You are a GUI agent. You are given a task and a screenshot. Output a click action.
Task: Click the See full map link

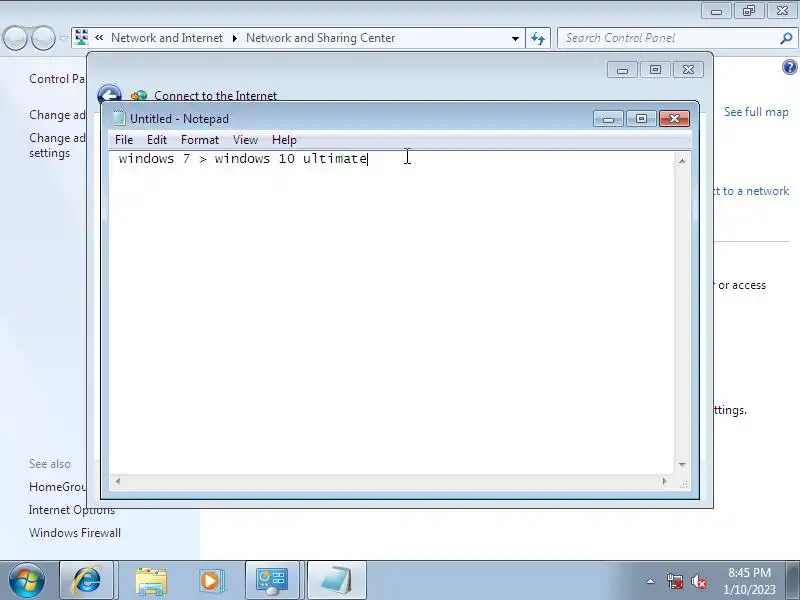coord(756,112)
